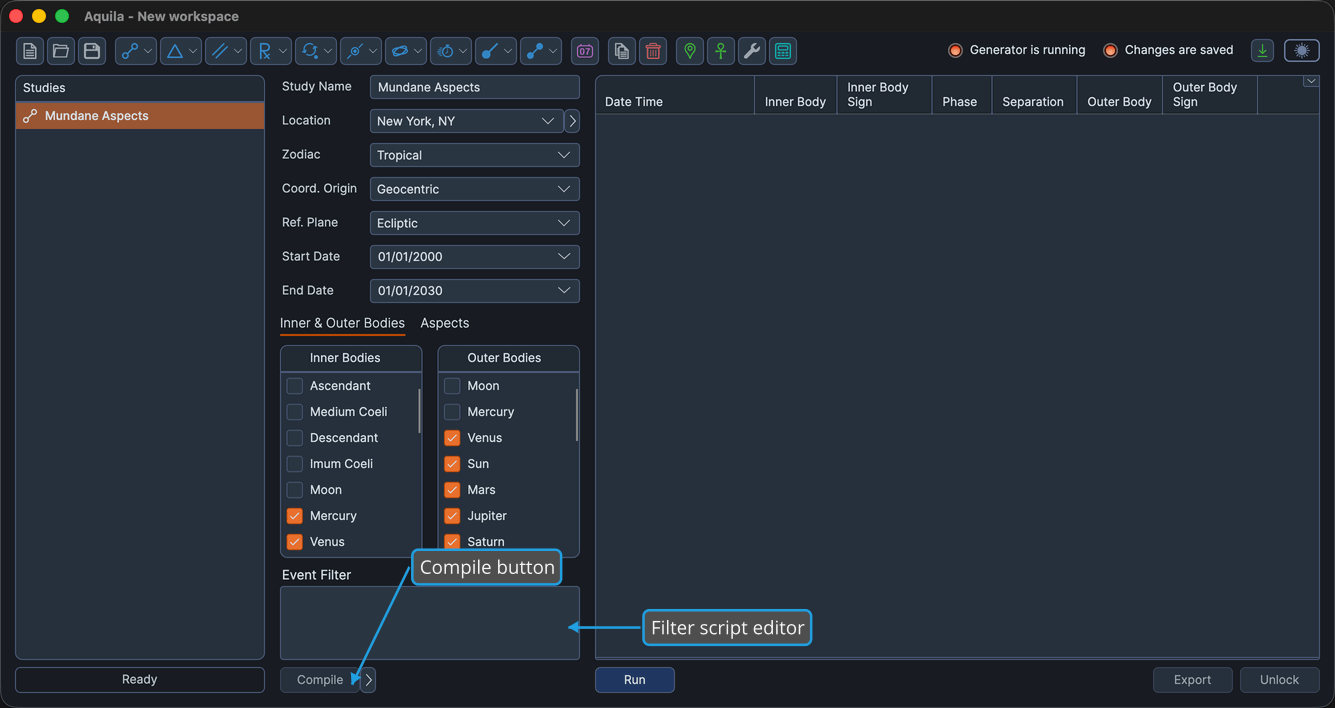This screenshot has width=1335, height=708.
Task: Click the sun theme toggle icon
Action: pos(1302,51)
